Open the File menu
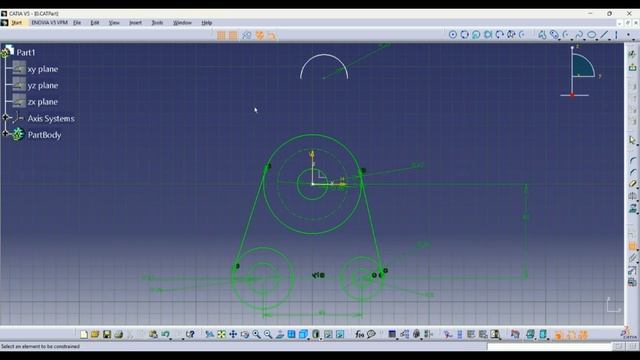This screenshot has width=640, height=360. (77, 23)
